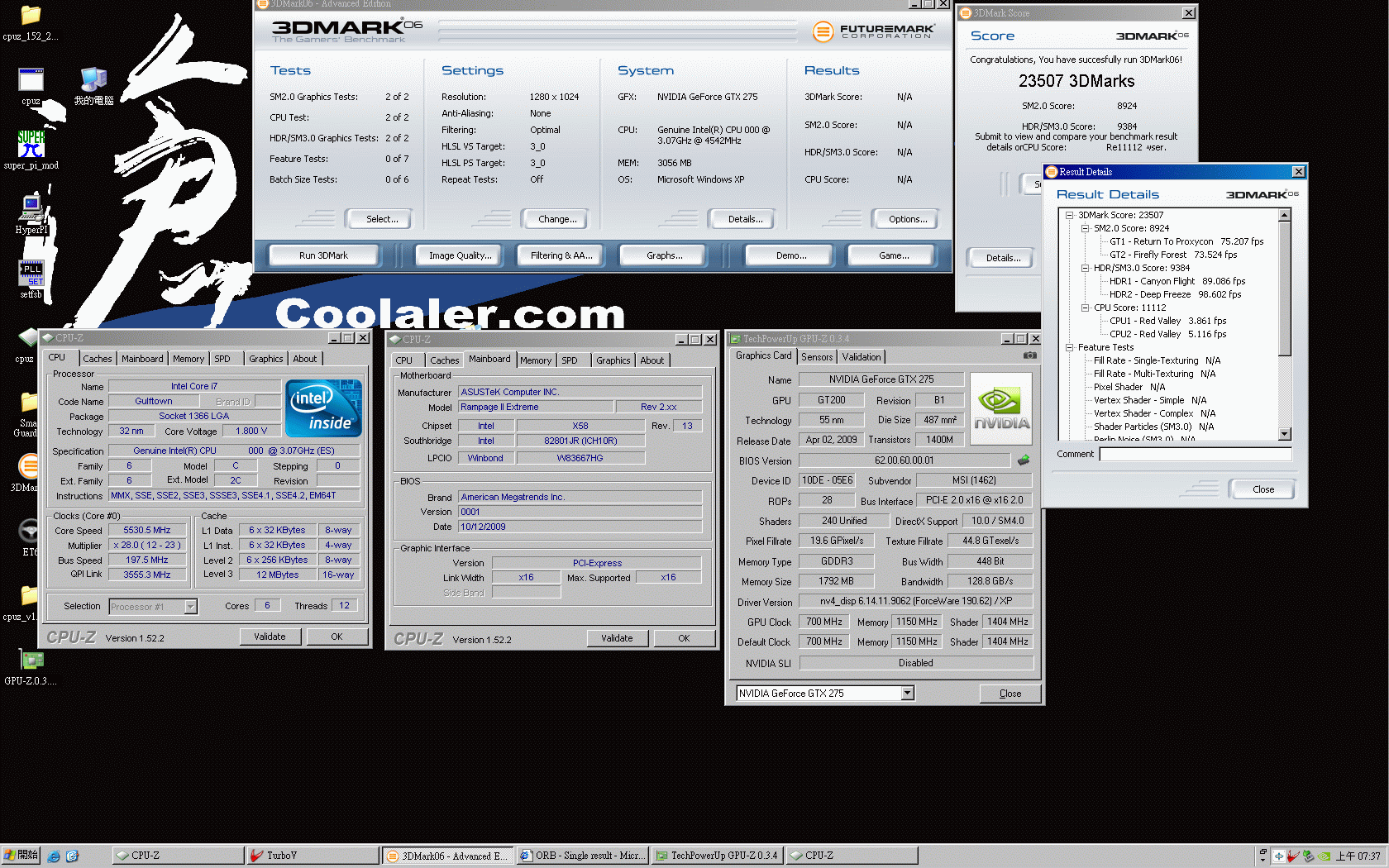Click OK in right CPU-Z window
This screenshot has height=868, width=1389.
[684, 638]
